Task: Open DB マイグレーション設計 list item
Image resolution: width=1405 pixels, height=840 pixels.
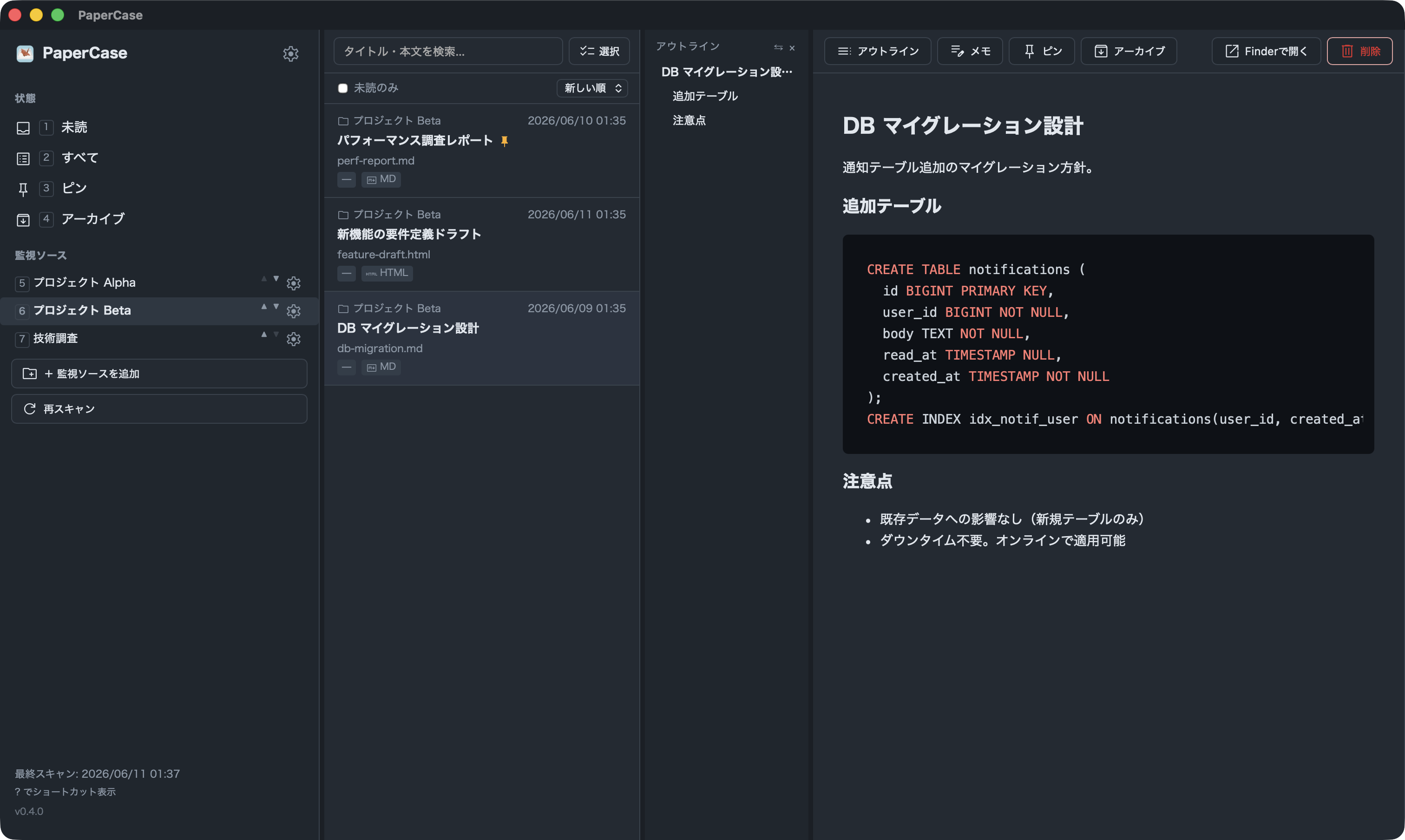Action: click(x=482, y=339)
